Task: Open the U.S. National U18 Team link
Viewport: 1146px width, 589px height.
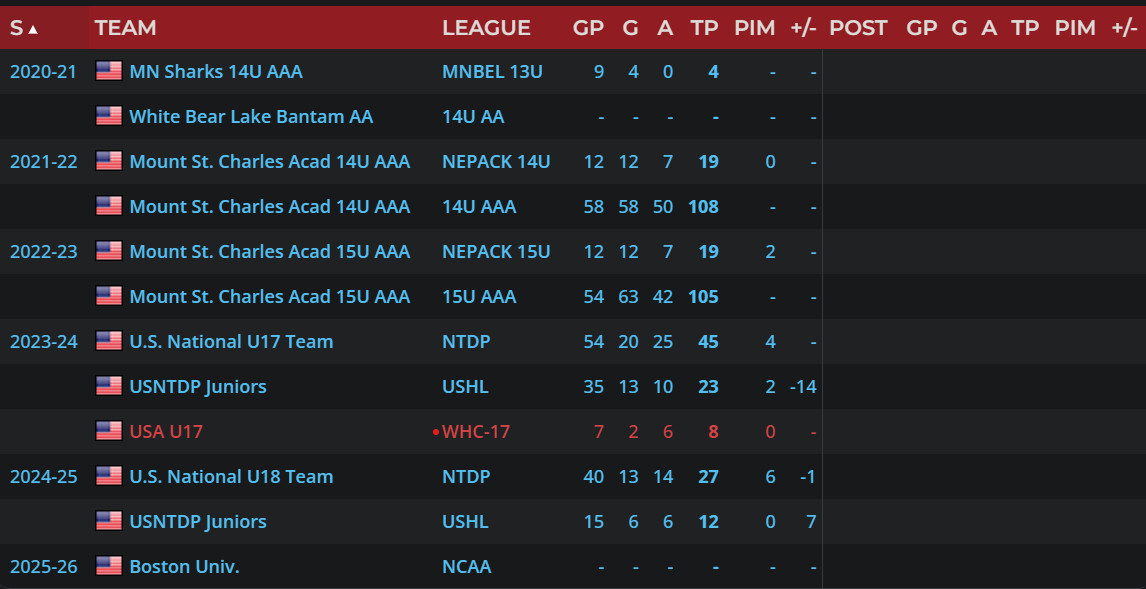Action: click(x=231, y=476)
